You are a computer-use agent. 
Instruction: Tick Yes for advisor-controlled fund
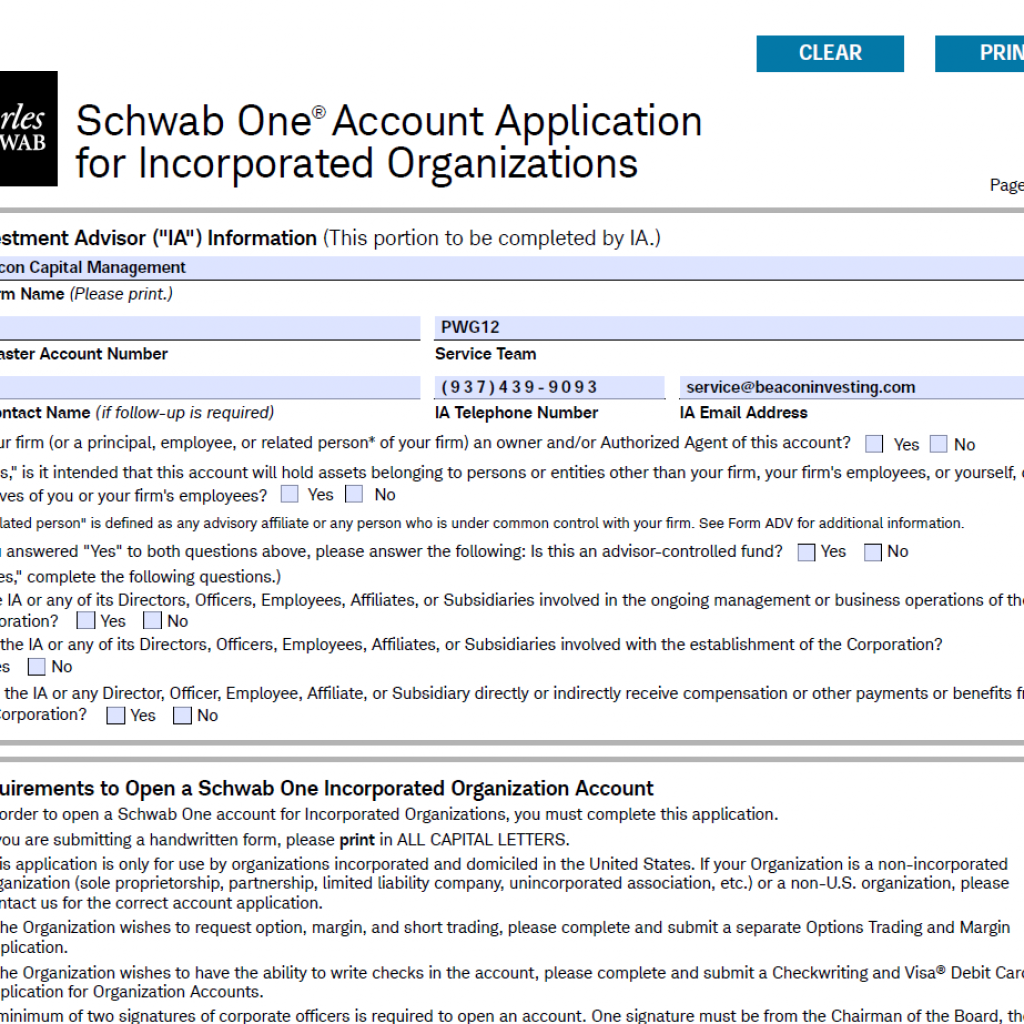(807, 552)
